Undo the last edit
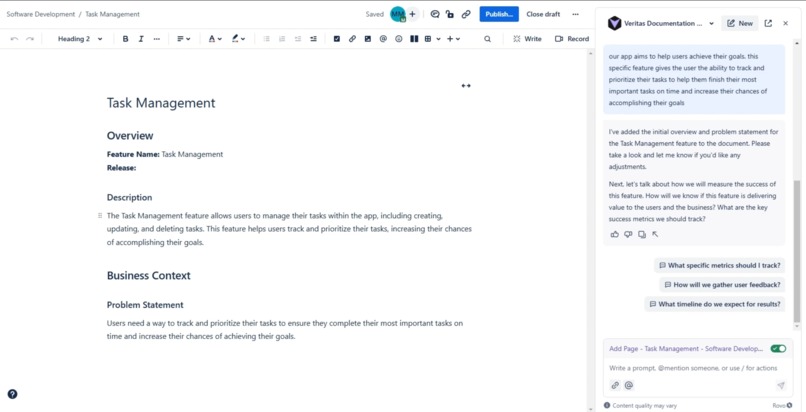This screenshot has width=806, height=412. tap(14, 39)
